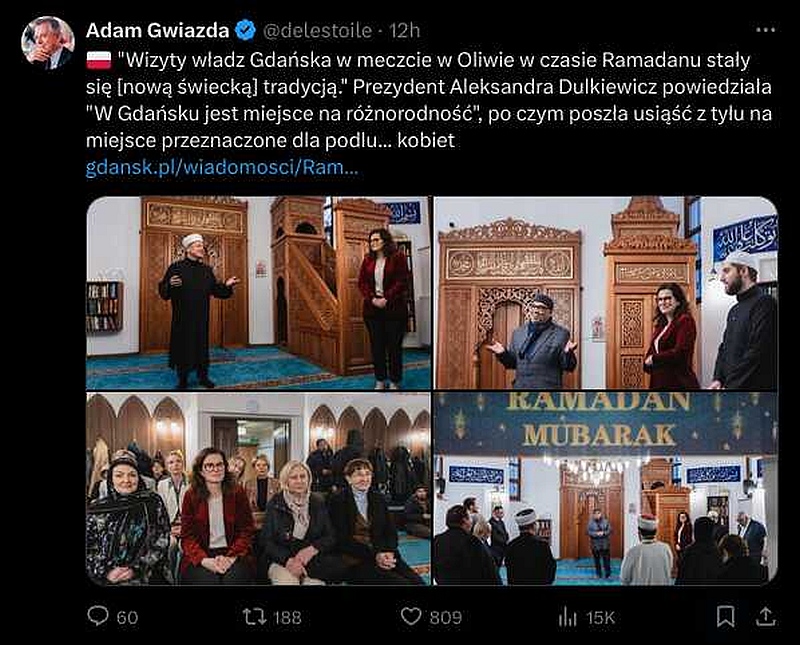This screenshot has height=645, width=800.
Task: Follow the gdansk.pl/wiadomosci link
Action: [222, 167]
